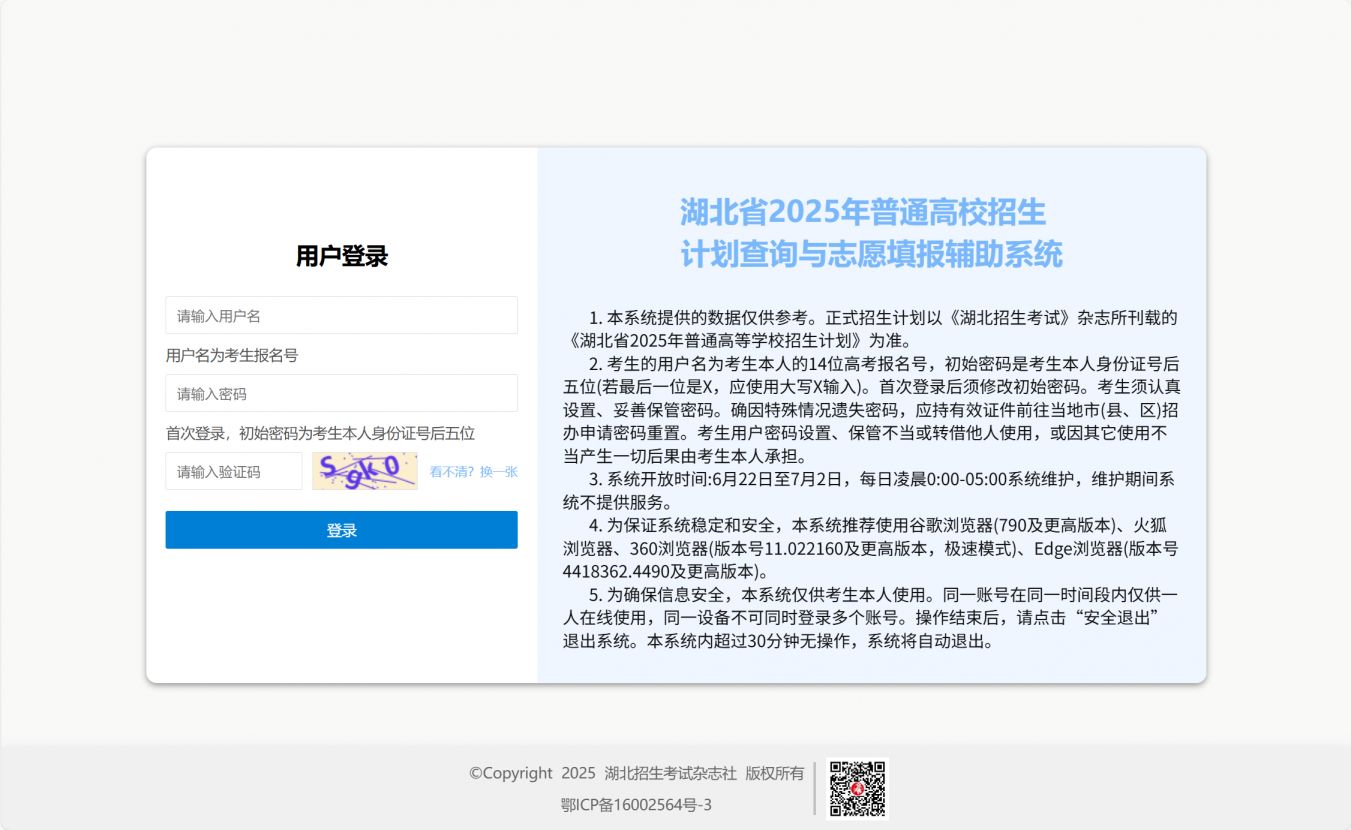
Task: Click the '用户登录' heading
Action: pos(341,256)
